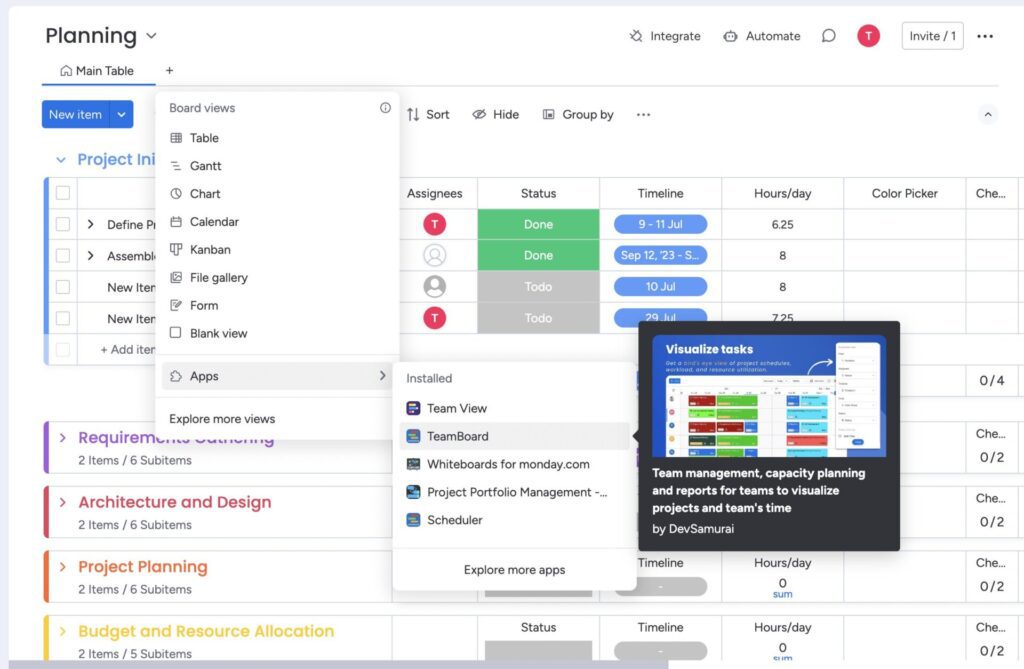This screenshot has height=669, width=1024.
Task: Select the Scheduler app icon
Action: click(x=413, y=520)
